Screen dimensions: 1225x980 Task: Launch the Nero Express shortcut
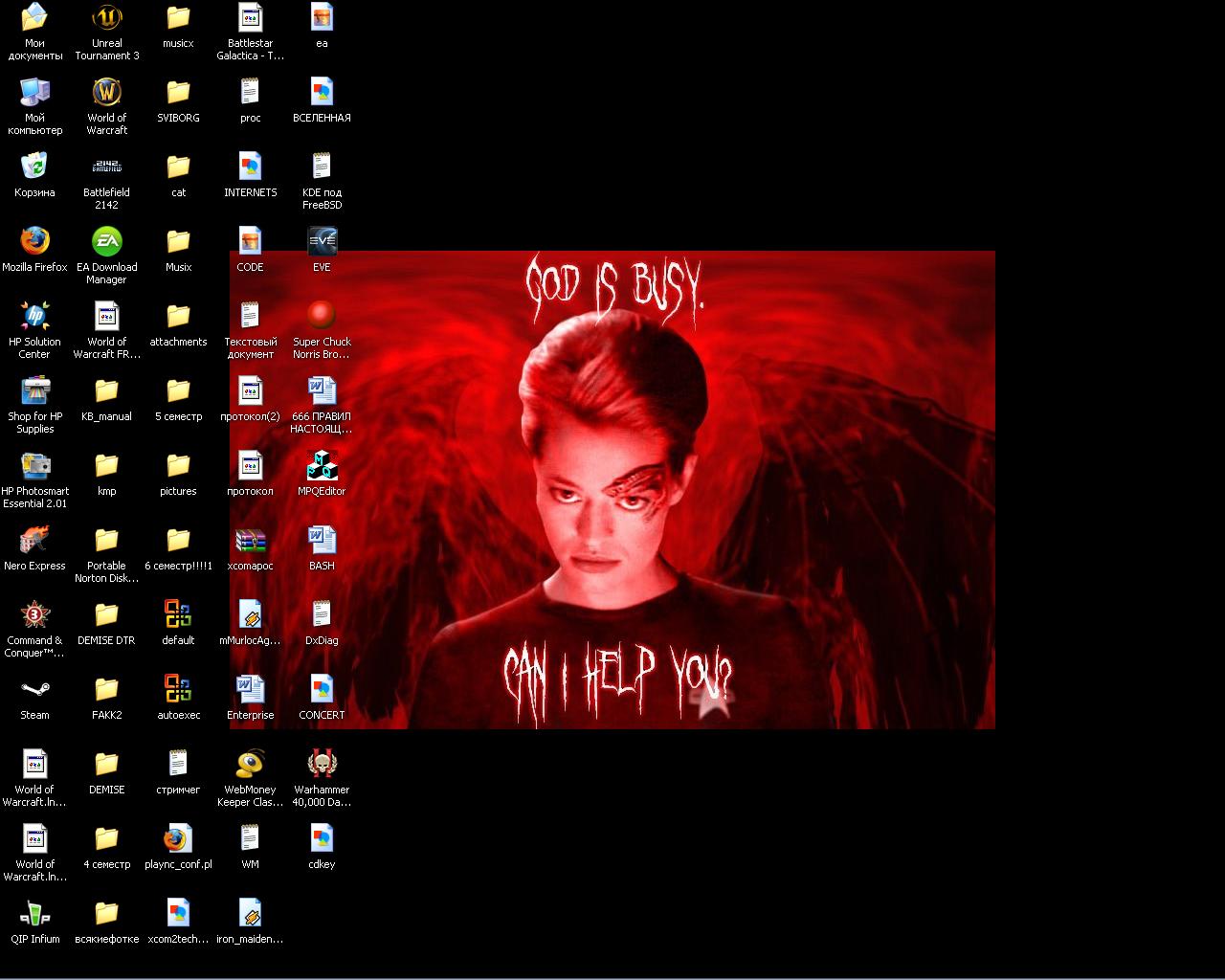pos(34,540)
